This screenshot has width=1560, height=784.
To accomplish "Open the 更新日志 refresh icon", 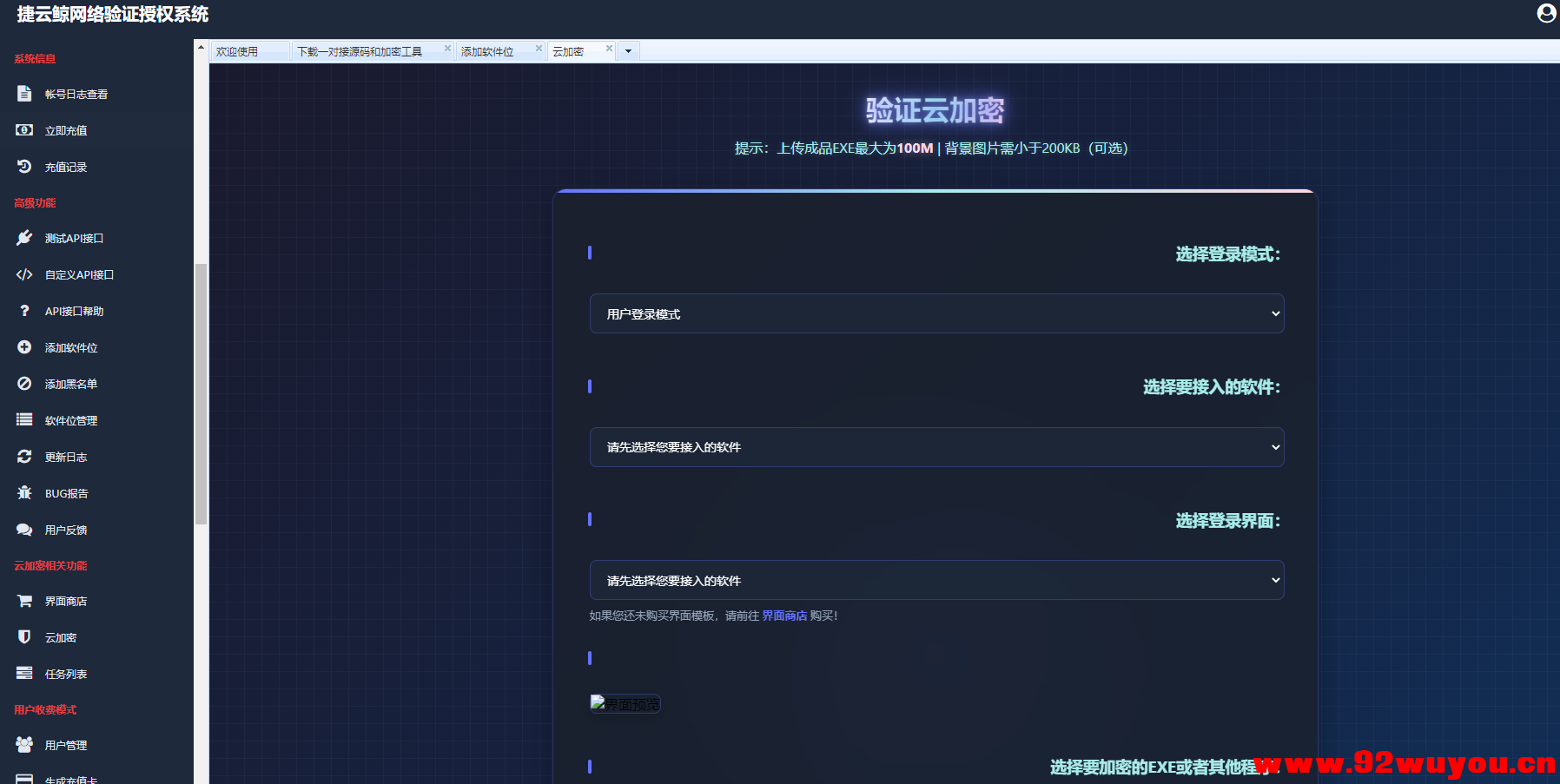I will [x=24, y=456].
